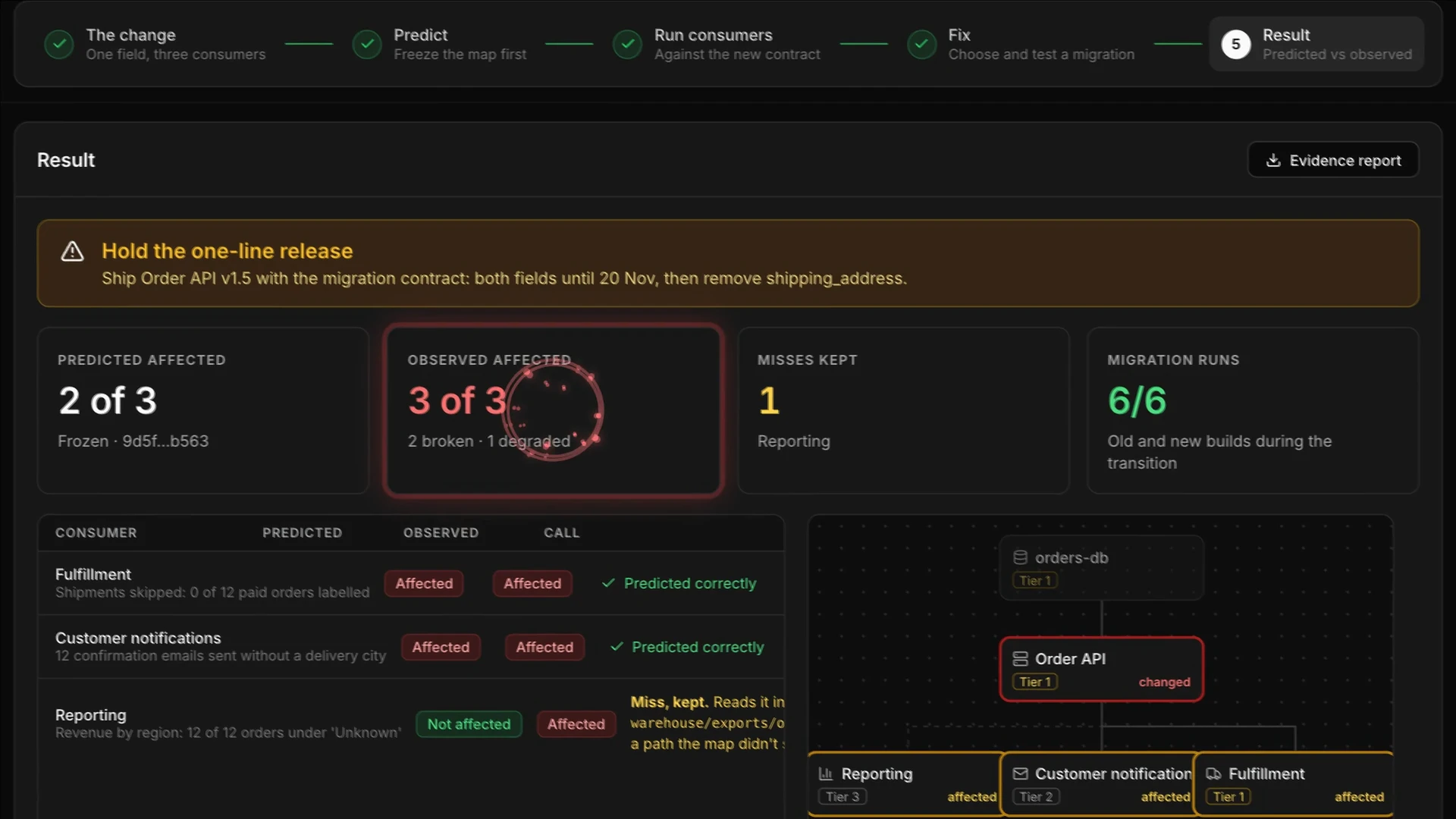The height and width of the screenshot is (819, 1456).
Task: Click the check icon next to Run consumers
Action: [x=628, y=45]
